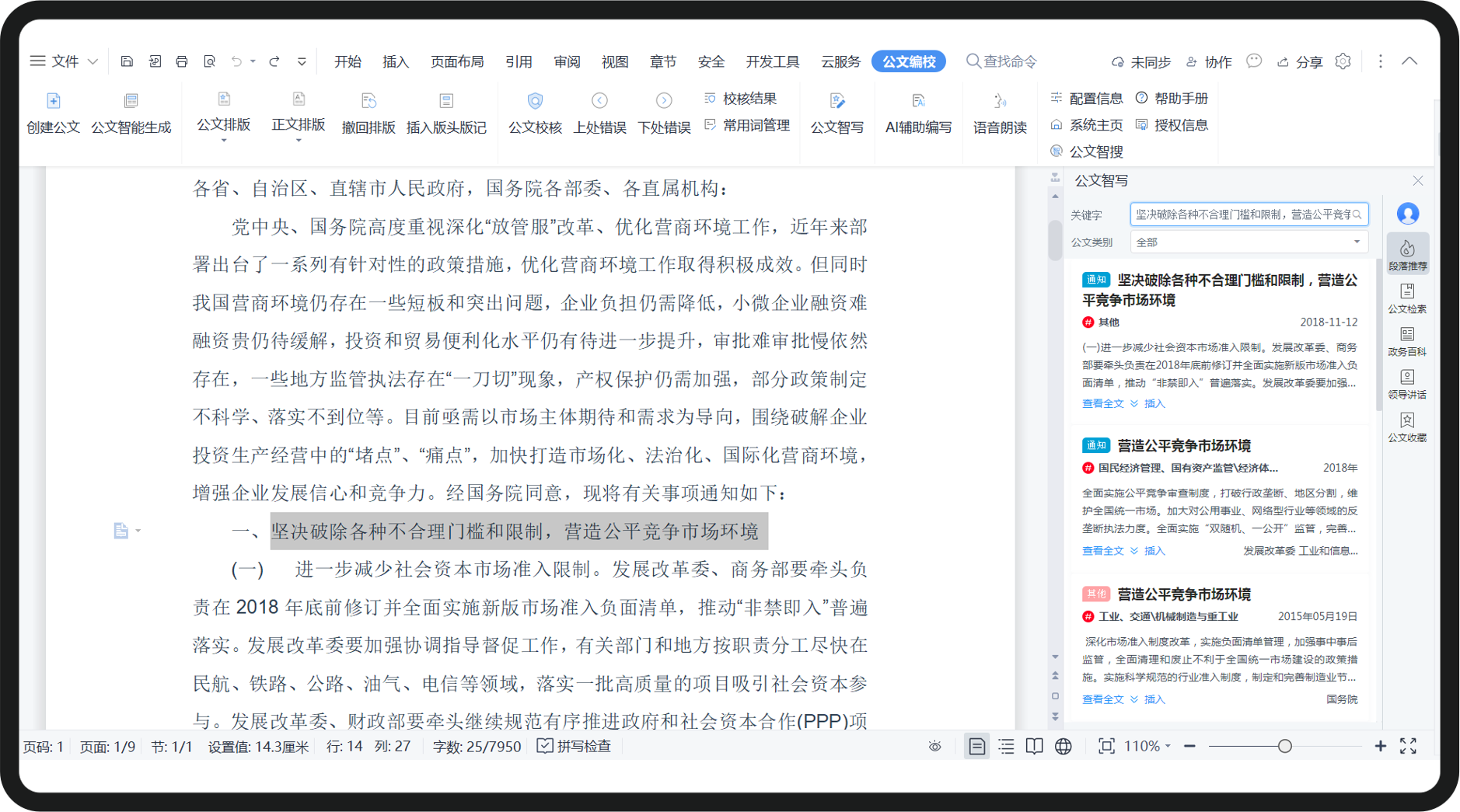Expand quick access toolbar customization arrow
Screen dimensions: 1460x812
(302, 61)
